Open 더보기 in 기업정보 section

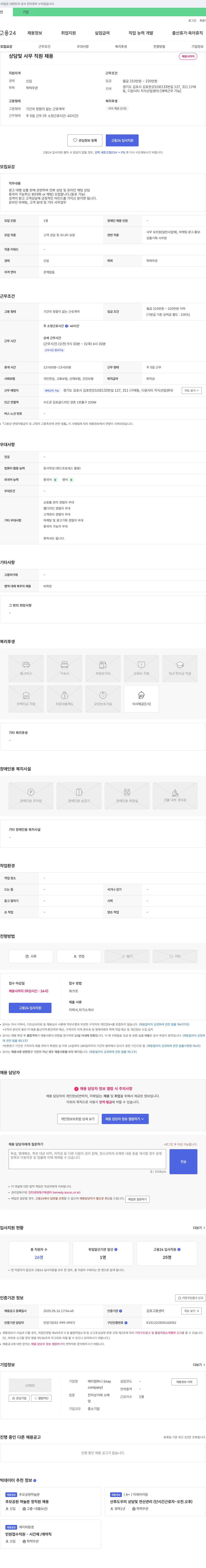click(199, 1365)
